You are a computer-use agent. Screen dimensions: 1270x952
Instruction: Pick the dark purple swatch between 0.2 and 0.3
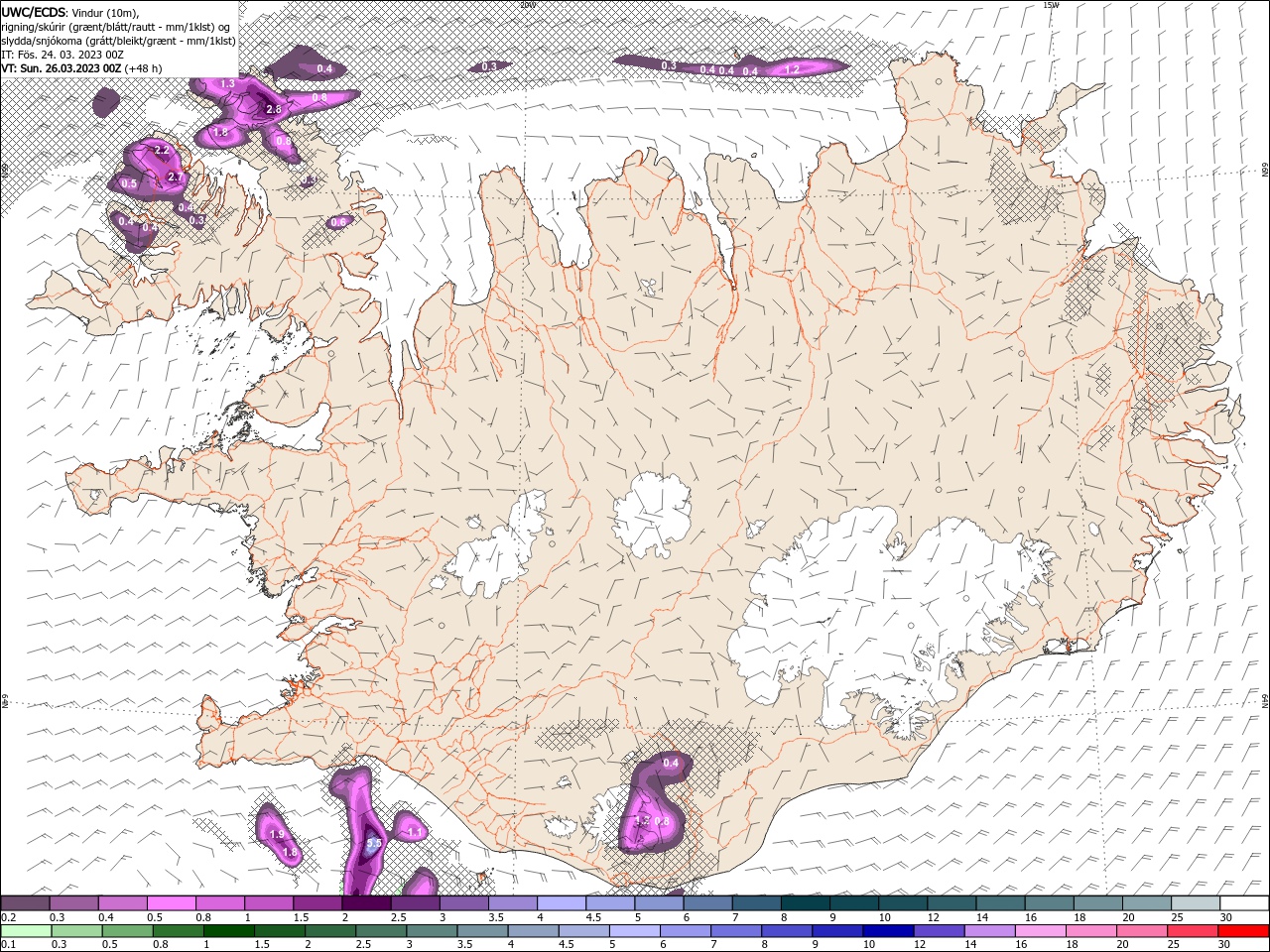pos(25,903)
